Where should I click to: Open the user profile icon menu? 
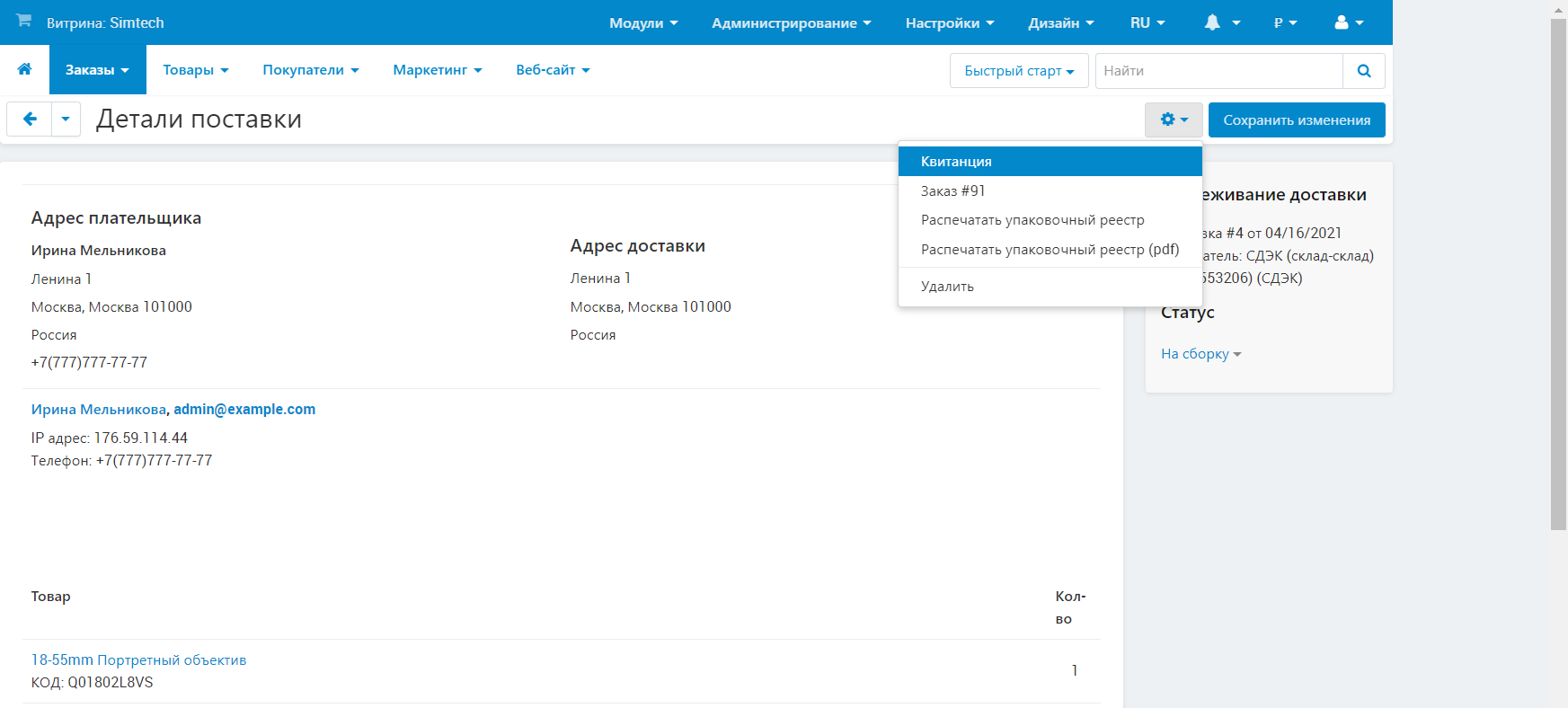[1349, 22]
